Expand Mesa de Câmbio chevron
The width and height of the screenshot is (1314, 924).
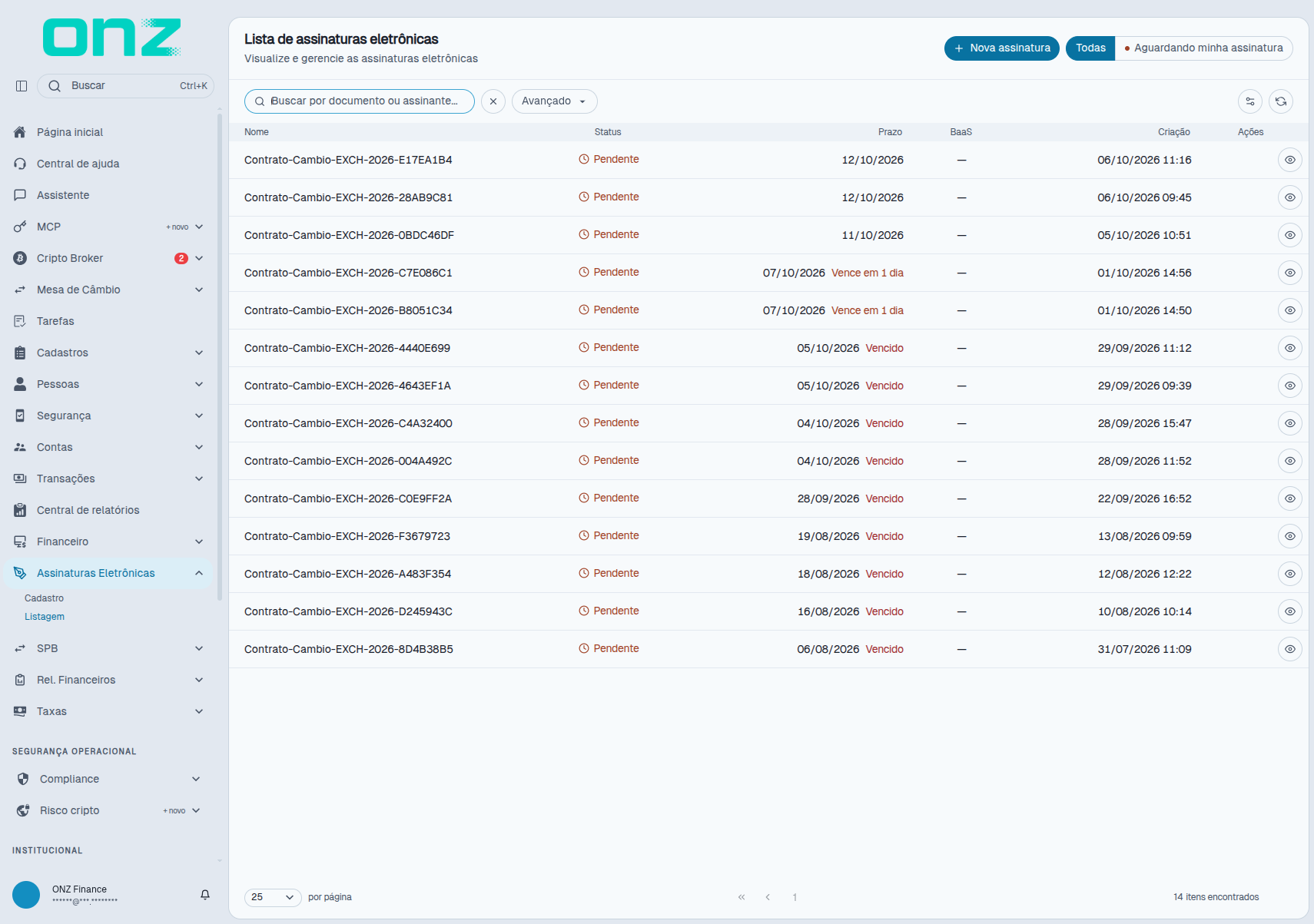click(x=199, y=290)
